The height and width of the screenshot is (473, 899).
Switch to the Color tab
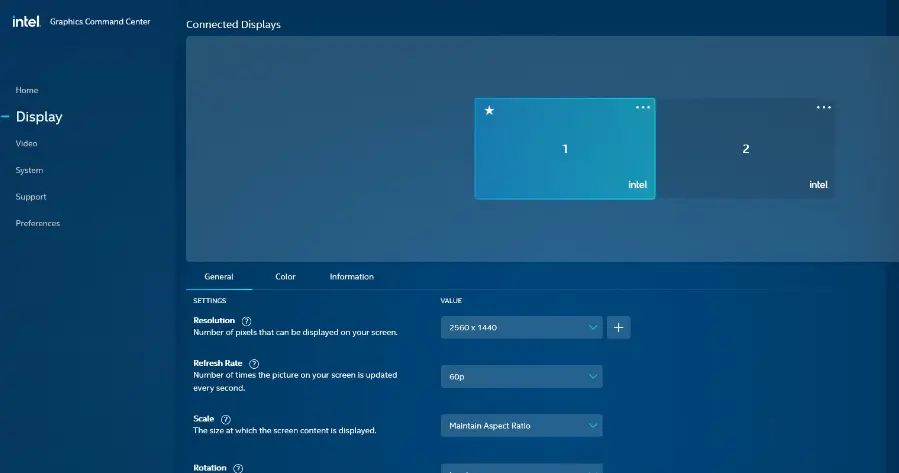(x=286, y=276)
